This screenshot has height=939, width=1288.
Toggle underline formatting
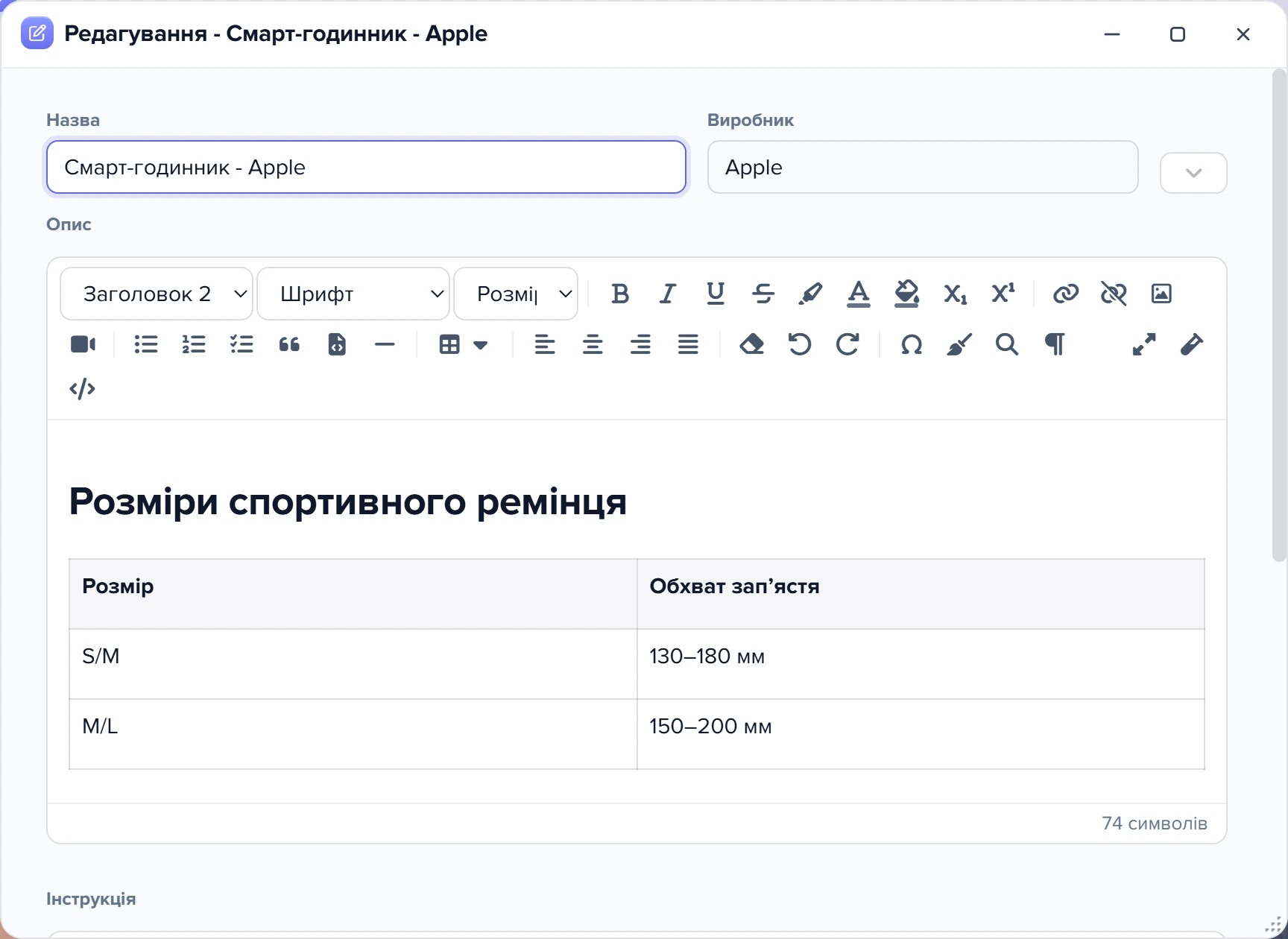click(716, 294)
